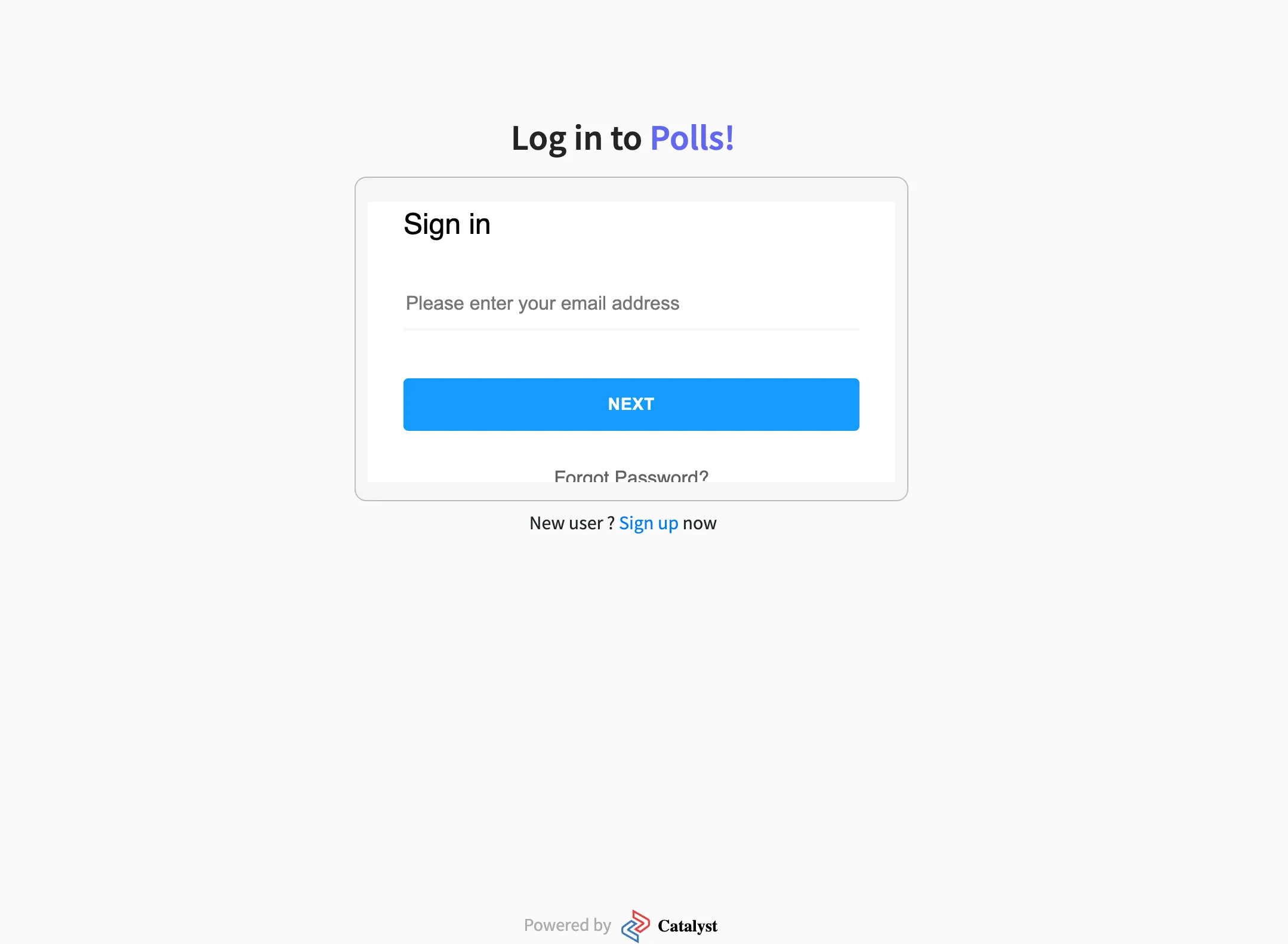
Task: Click the "Sign in" heading
Action: point(446,225)
